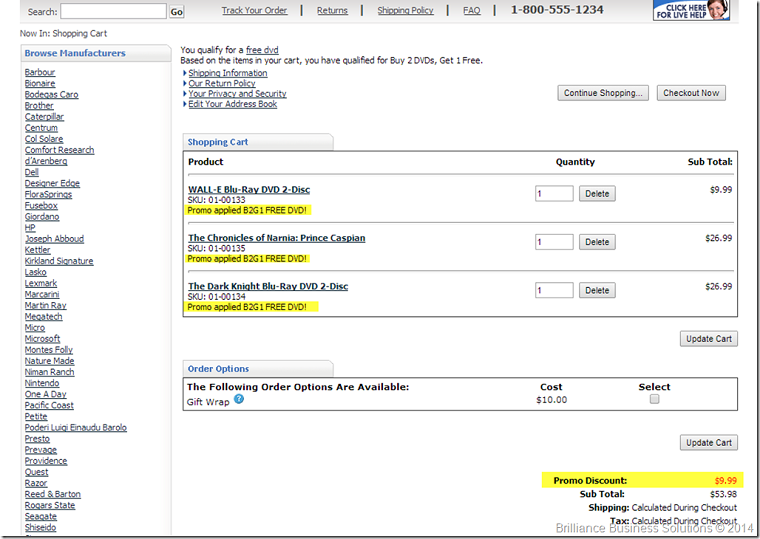The image size is (760, 539).
Task: Click the live help banner image
Action: coord(691,10)
